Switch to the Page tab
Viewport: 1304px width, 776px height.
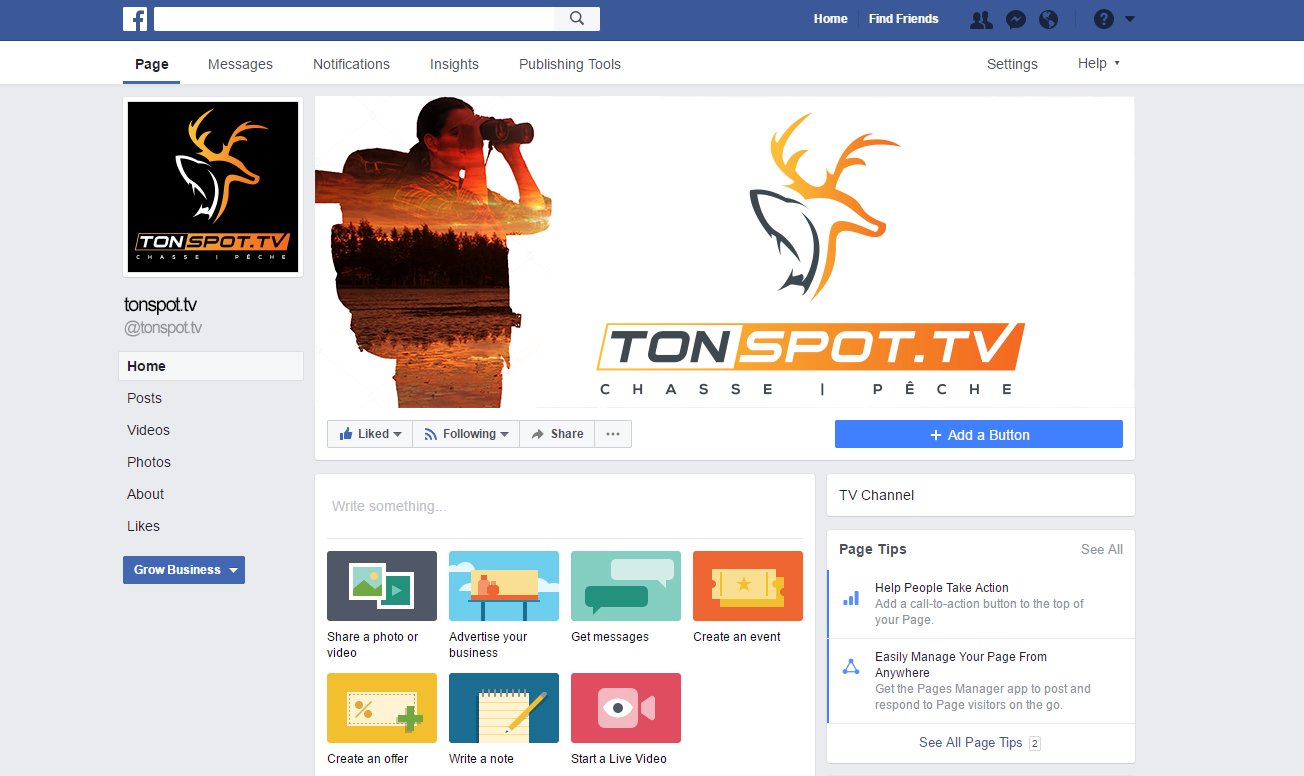click(x=152, y=64)
